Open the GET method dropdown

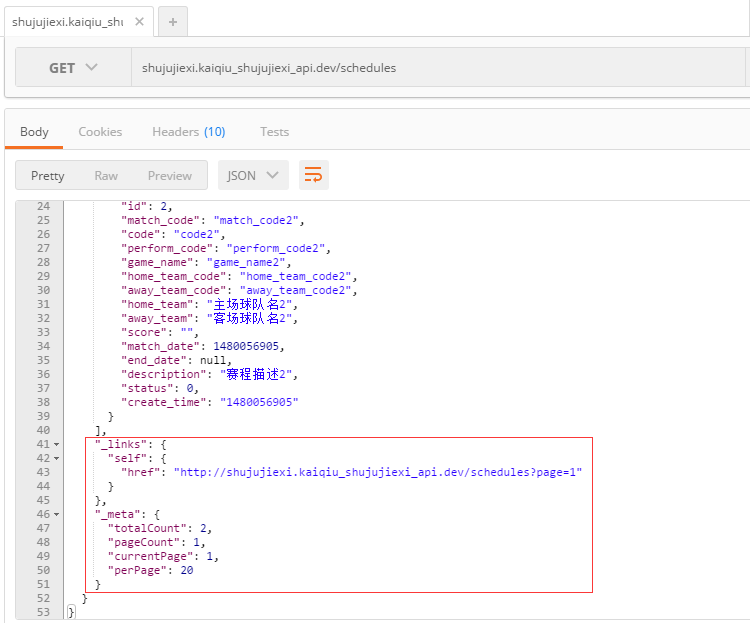(73, 68)
